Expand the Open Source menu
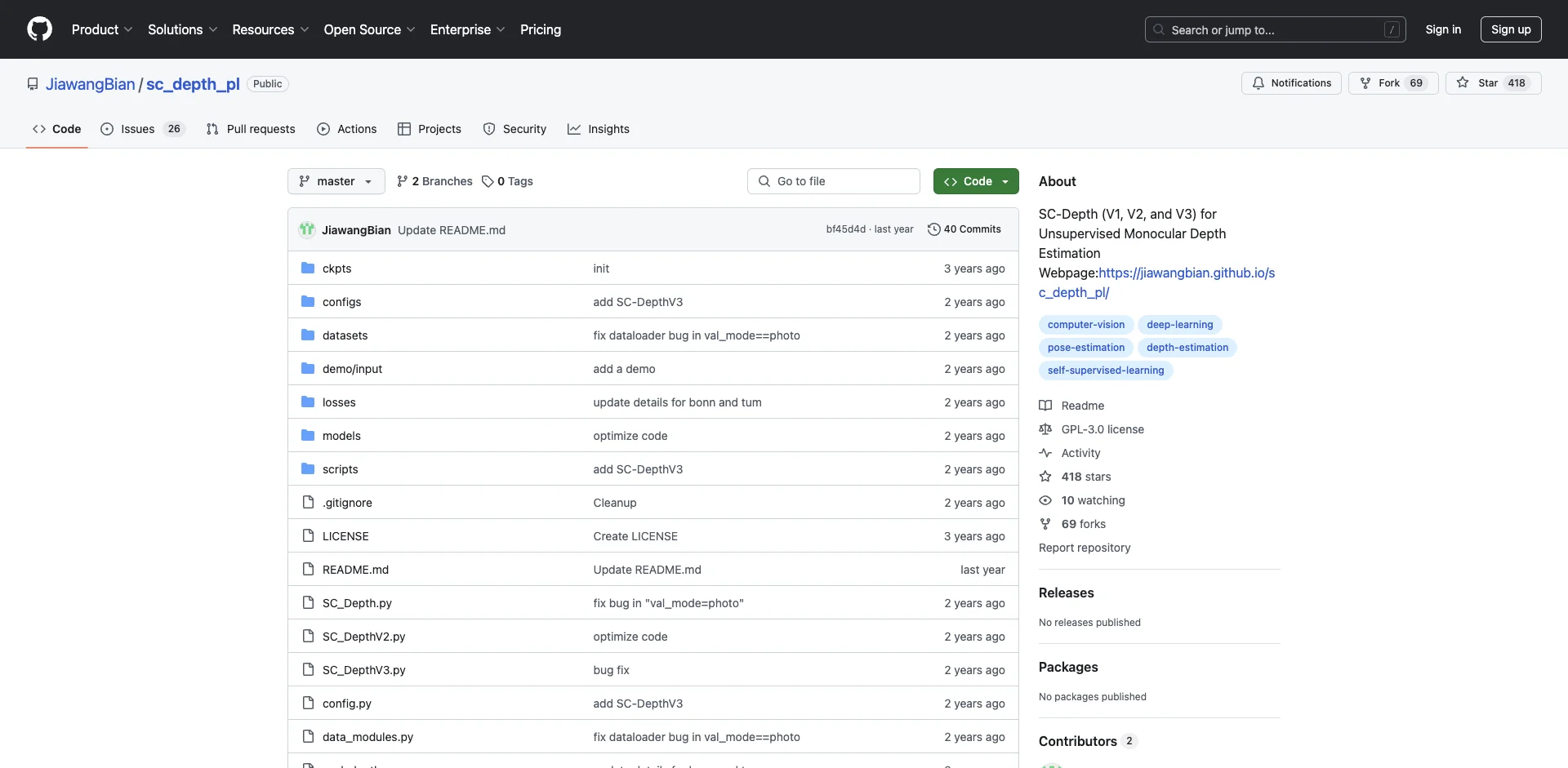This screenshot has width=1568, height=768. (369, 29)
